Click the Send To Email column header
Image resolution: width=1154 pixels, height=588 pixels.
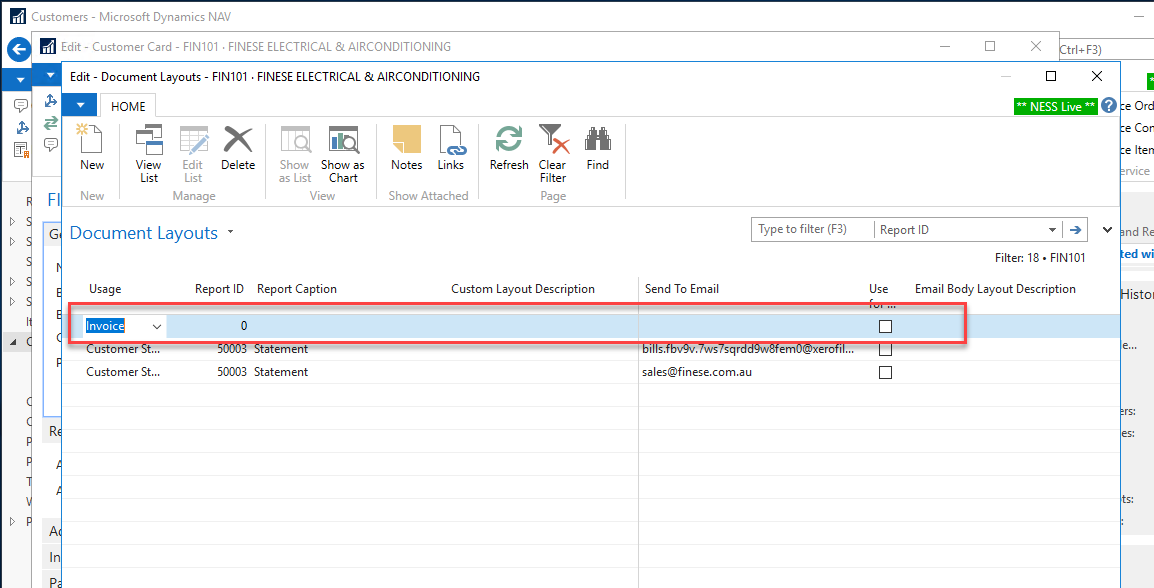[x=682, y=289]
